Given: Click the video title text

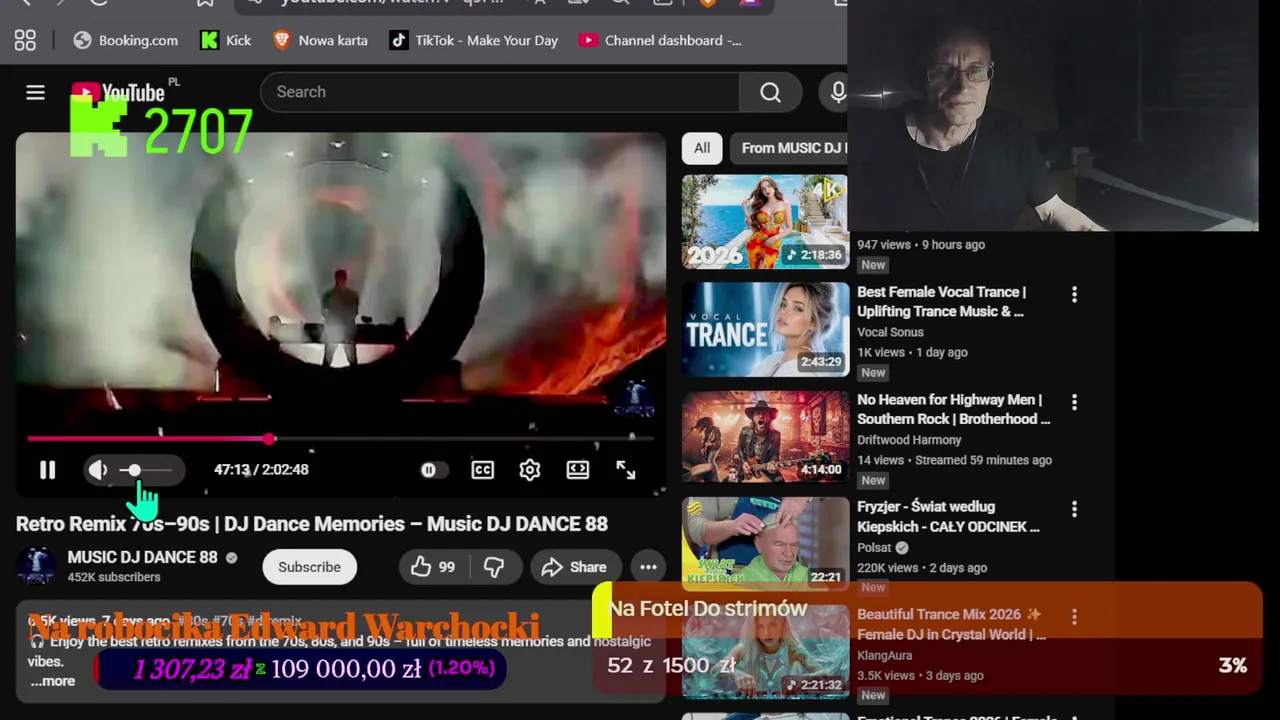Looking at the screenshot, I should click(x=312, y=524).
